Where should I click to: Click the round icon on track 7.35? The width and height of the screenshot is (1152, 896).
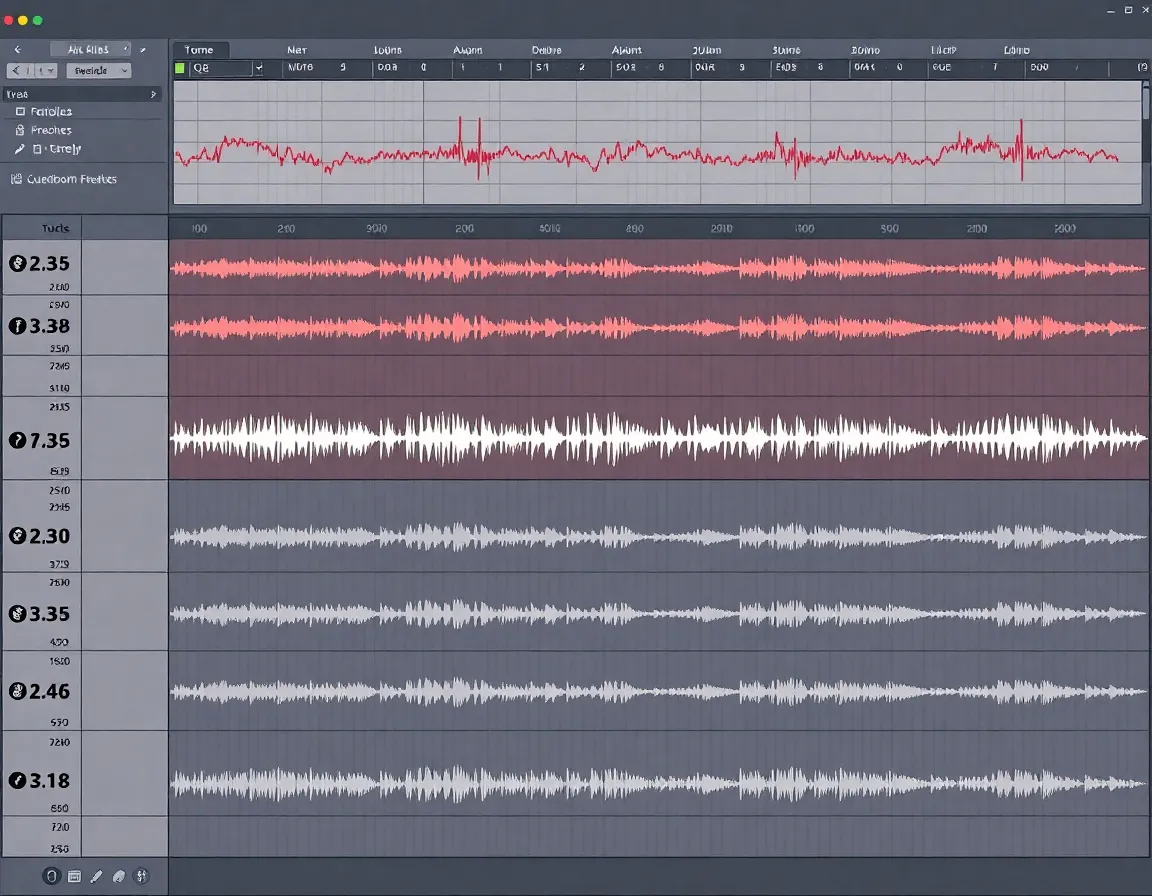(x=16, y=441)
